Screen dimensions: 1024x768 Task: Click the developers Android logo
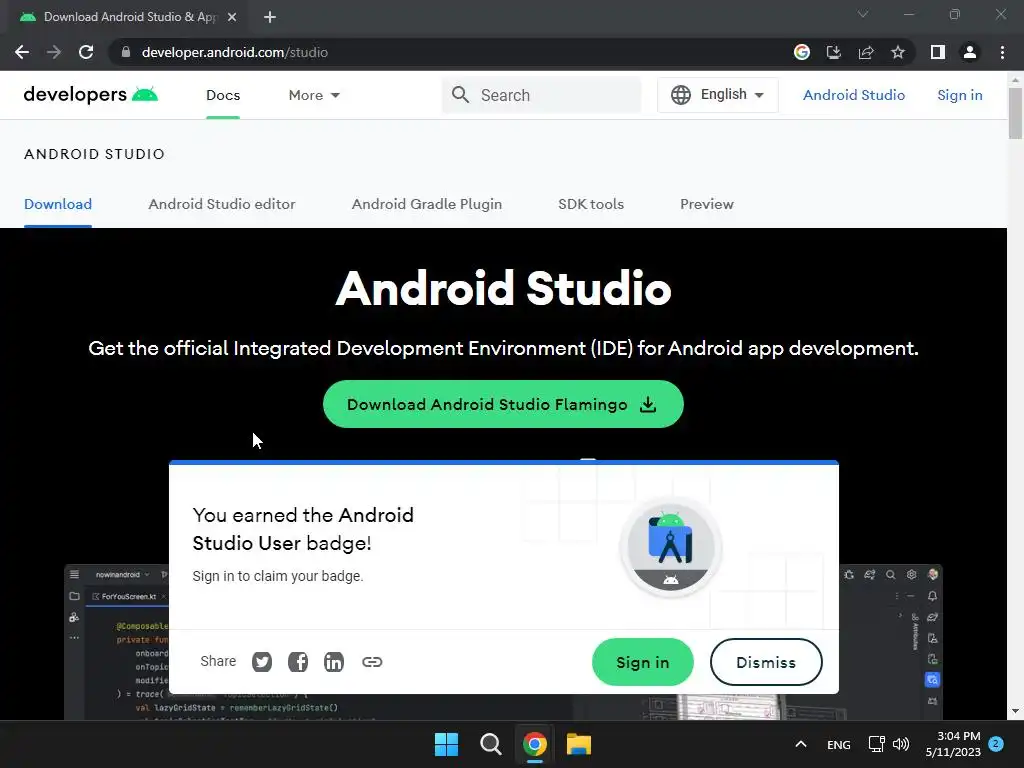pos(91,95)
